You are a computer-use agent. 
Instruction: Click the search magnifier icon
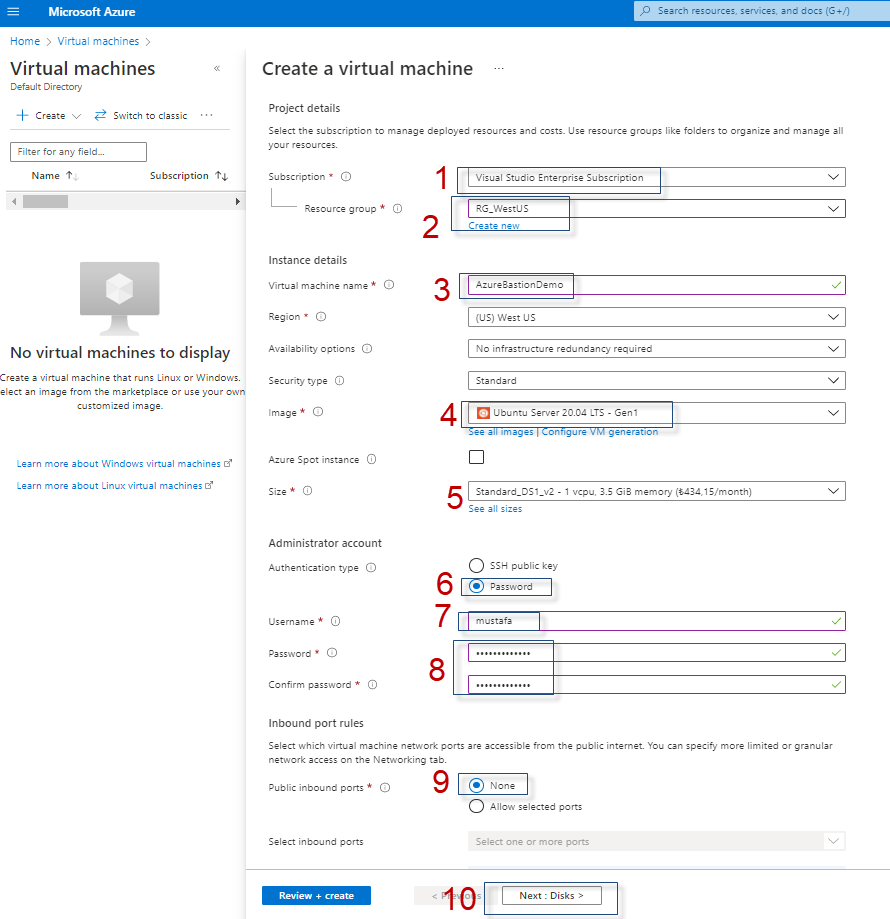(x=645, y=11)
